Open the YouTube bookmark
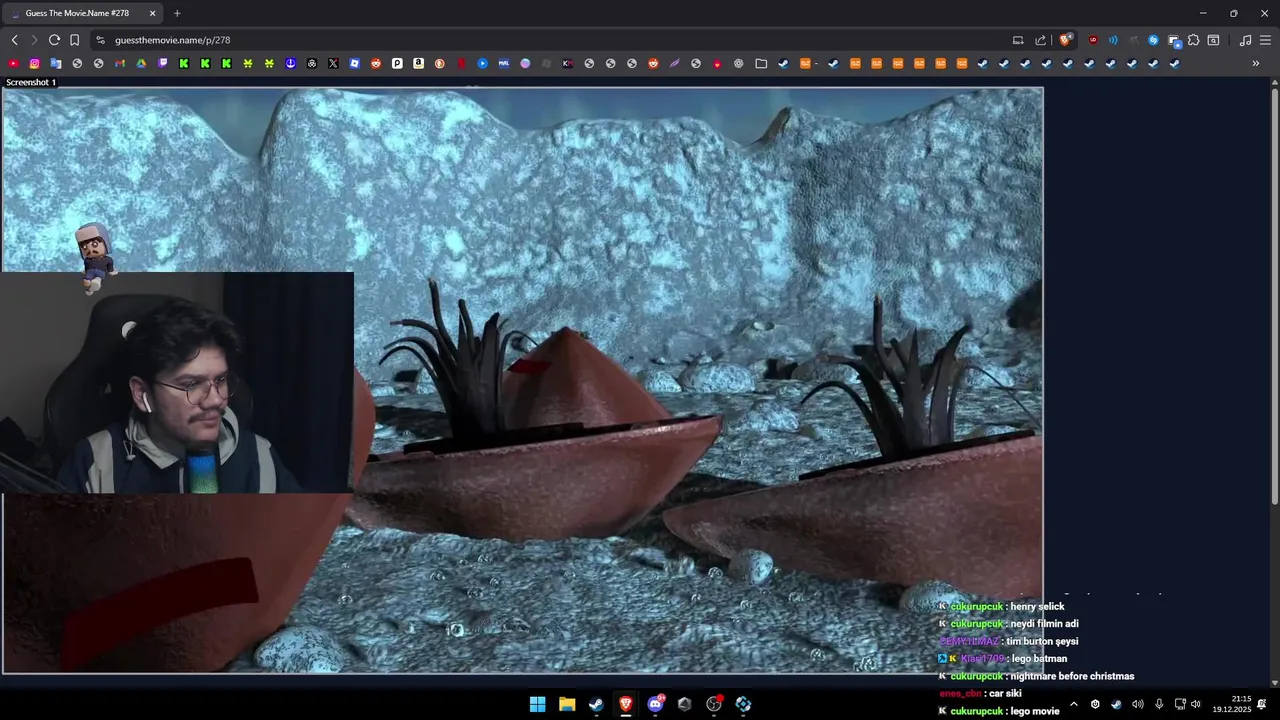 14,63
